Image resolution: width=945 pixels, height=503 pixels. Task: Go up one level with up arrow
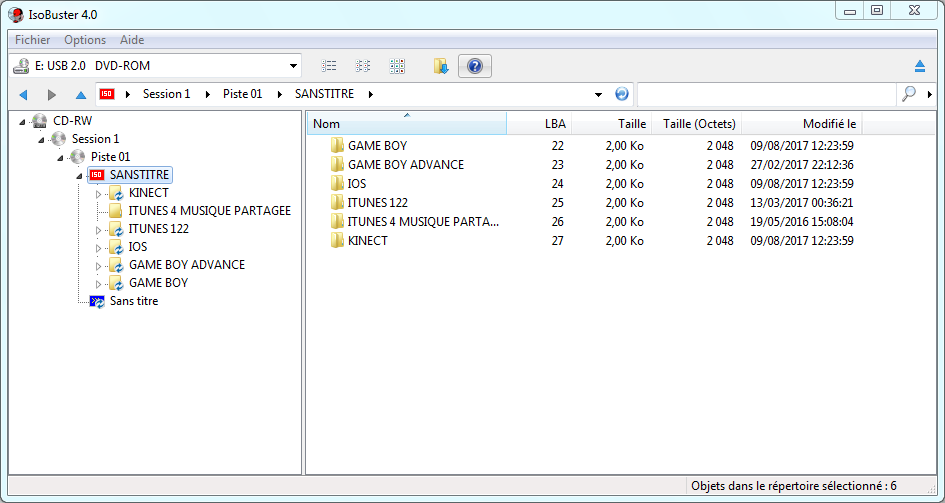point(81,95)
